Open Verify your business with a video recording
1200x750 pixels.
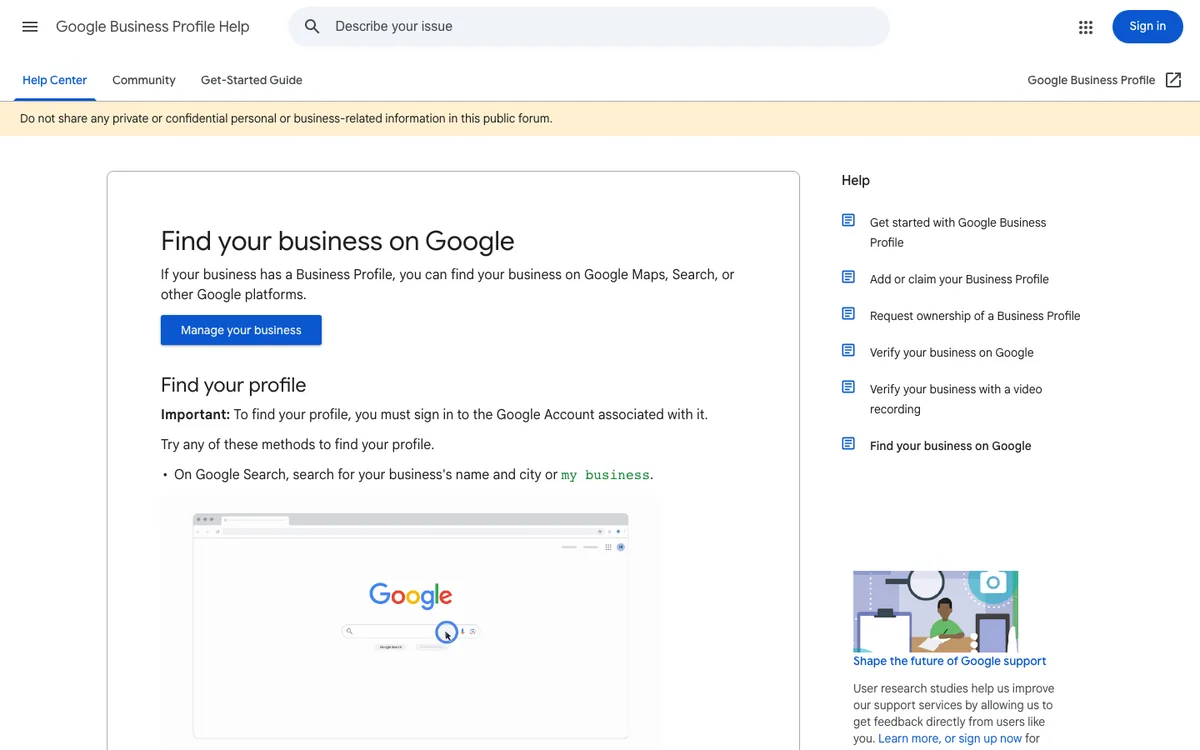coord(956,399)
